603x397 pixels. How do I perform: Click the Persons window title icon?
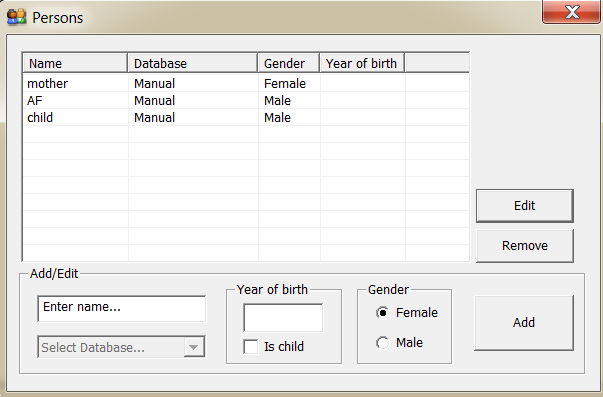(x=17, y=17)
